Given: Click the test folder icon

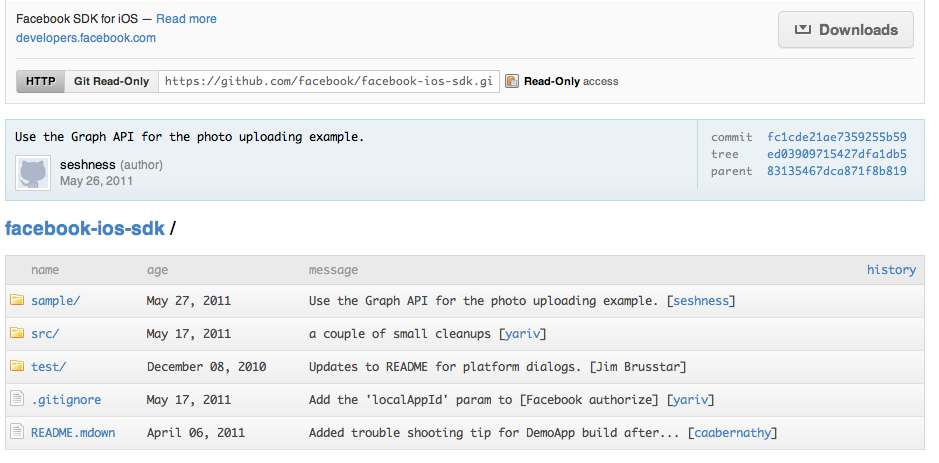Looking at the screenshot, I should click(x=16, y=366).
